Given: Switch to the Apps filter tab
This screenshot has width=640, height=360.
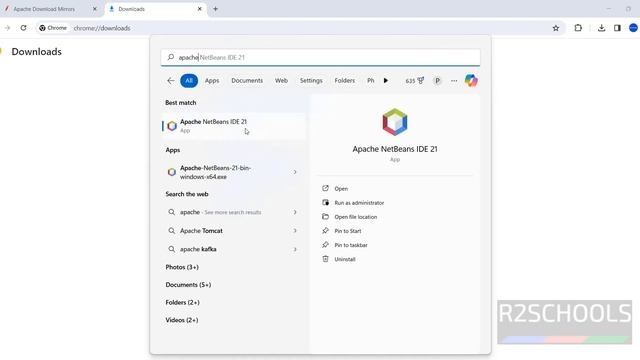Looking at the screenshot, I should [x=212, y=80].
